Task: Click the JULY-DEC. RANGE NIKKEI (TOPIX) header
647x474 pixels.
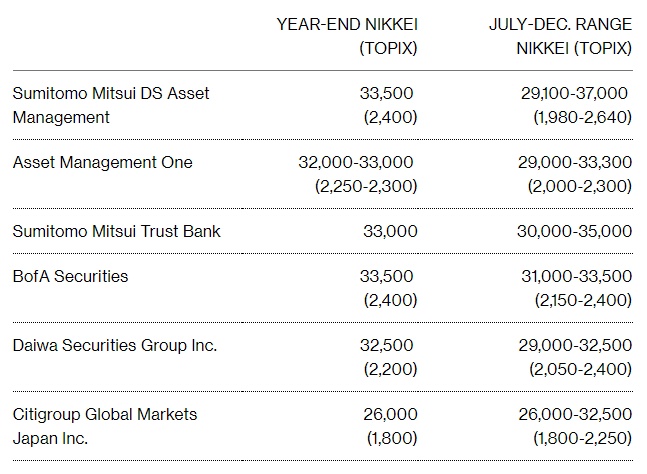Action: click(560, 34)
